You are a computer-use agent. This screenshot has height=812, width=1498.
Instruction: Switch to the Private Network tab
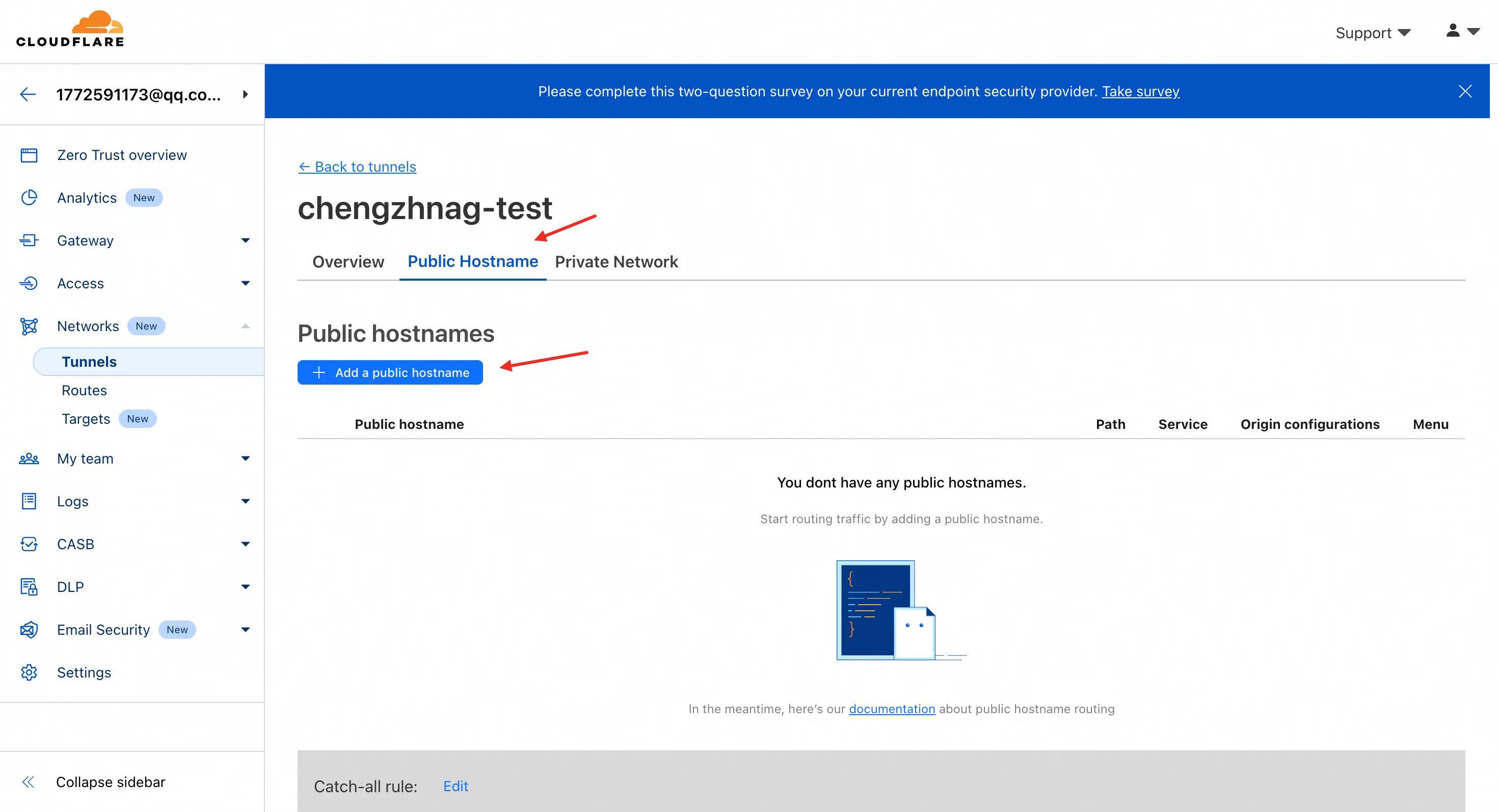point(616,262)
